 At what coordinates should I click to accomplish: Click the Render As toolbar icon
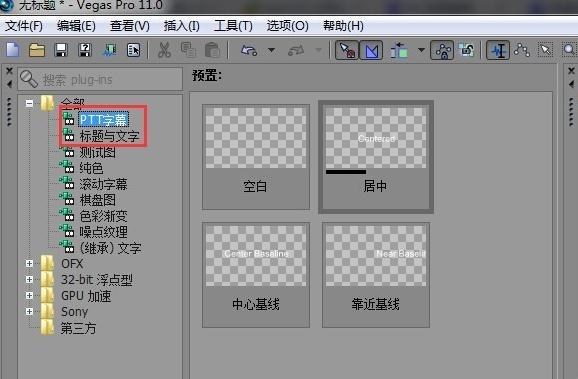(109, 50)
